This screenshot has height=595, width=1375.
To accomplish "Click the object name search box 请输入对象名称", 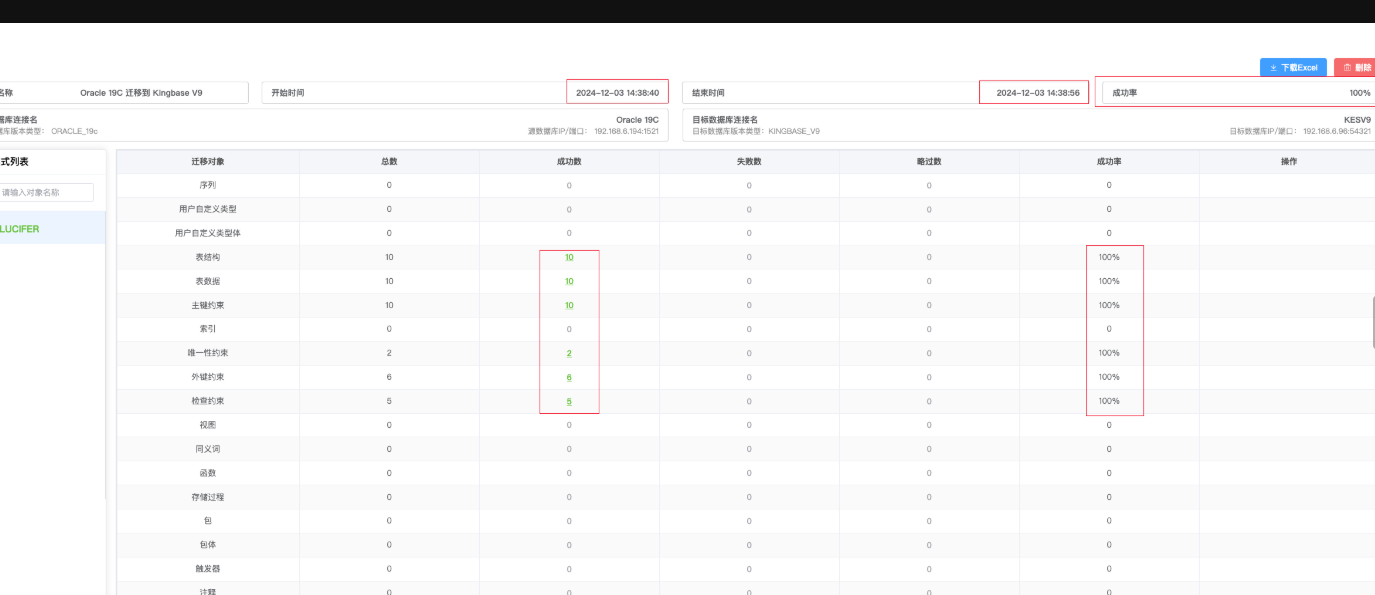I will [x=47, y=192].
